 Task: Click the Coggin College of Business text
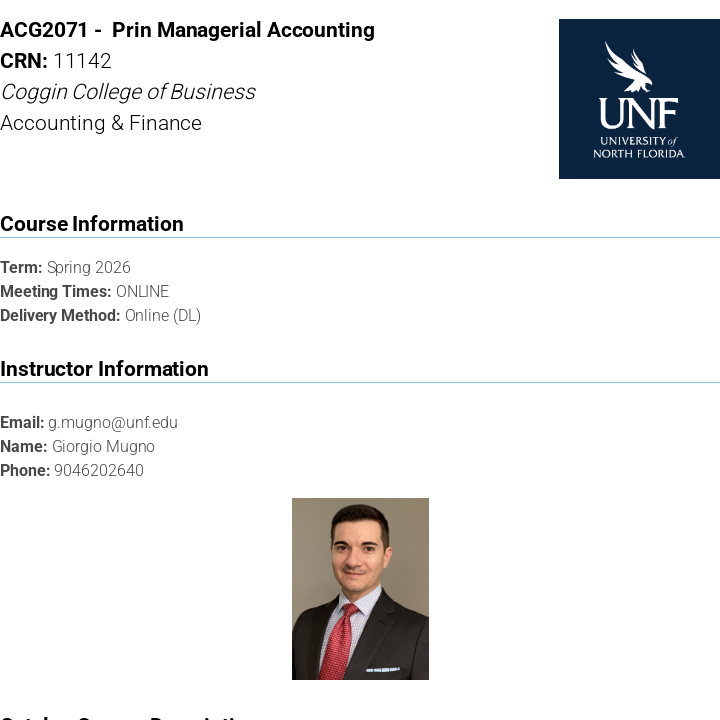click(128, 92)
